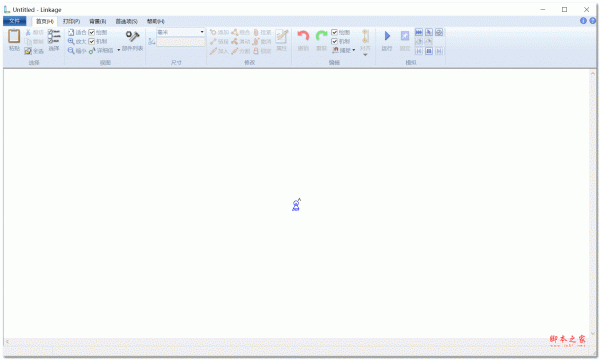Click the Paste (粘贴) clipboard icon

[x=14, y=37]
